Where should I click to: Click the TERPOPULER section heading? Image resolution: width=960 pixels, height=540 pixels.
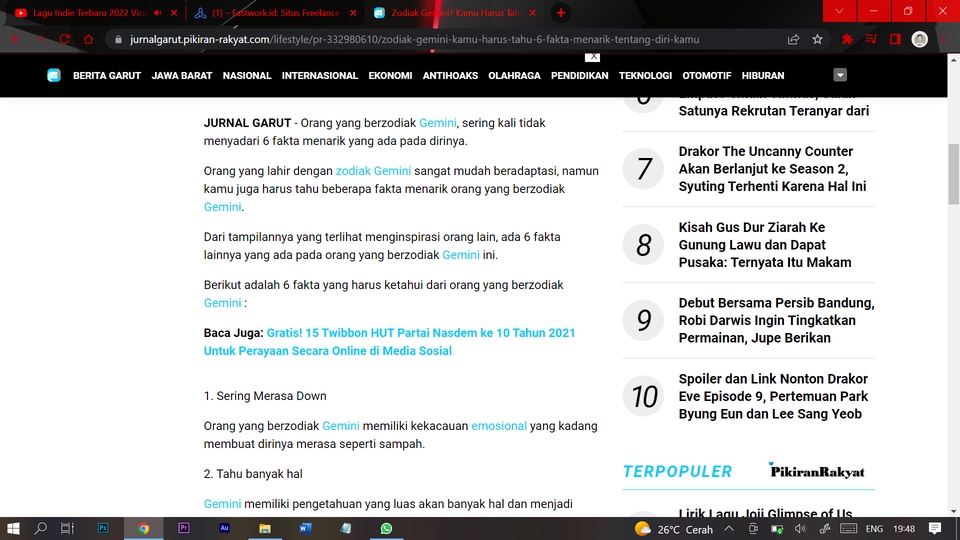677,471
